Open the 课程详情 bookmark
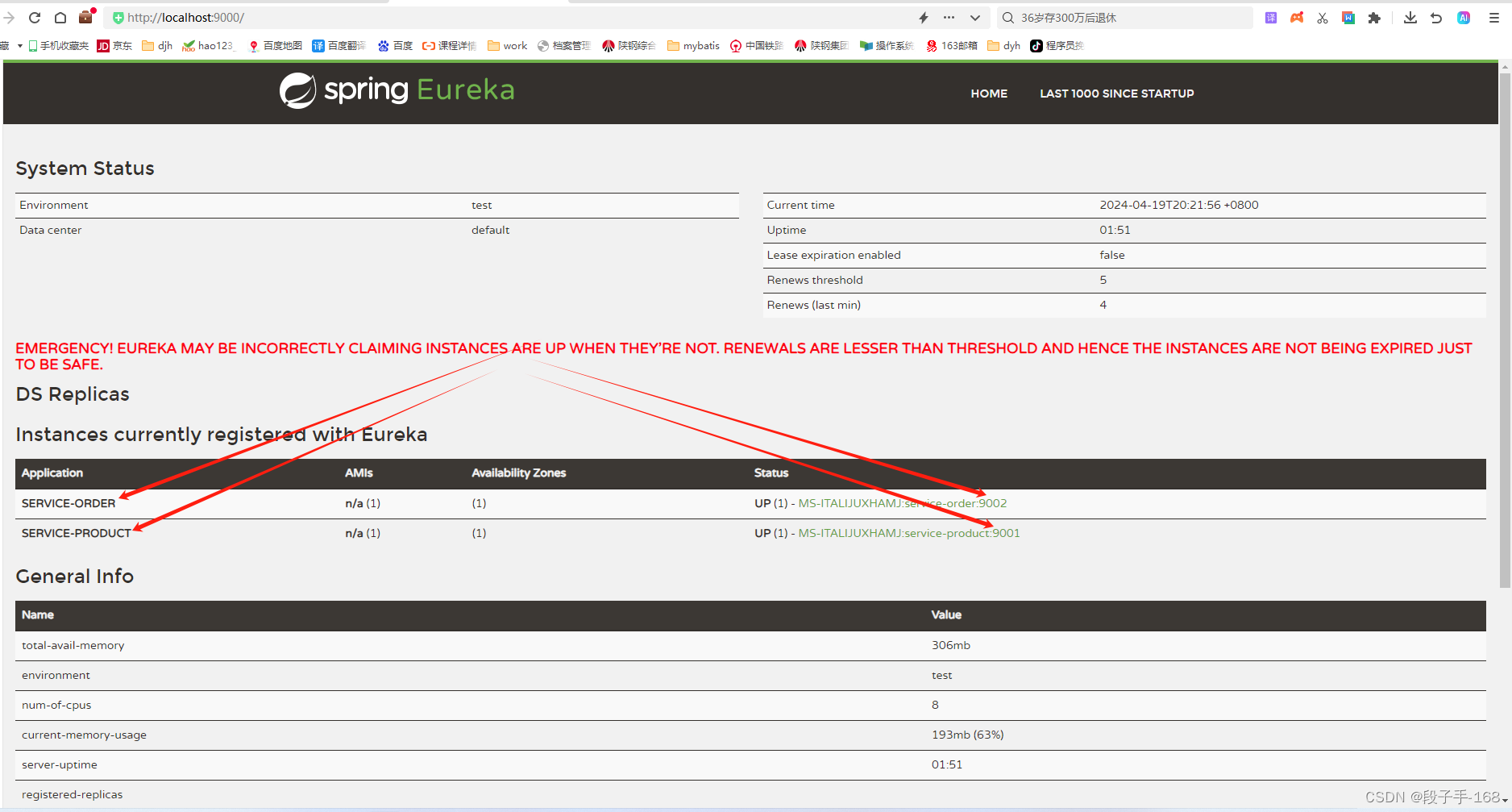Image resolution: width=1512 pixels, height=812 pixels. [x=449, y=46]
